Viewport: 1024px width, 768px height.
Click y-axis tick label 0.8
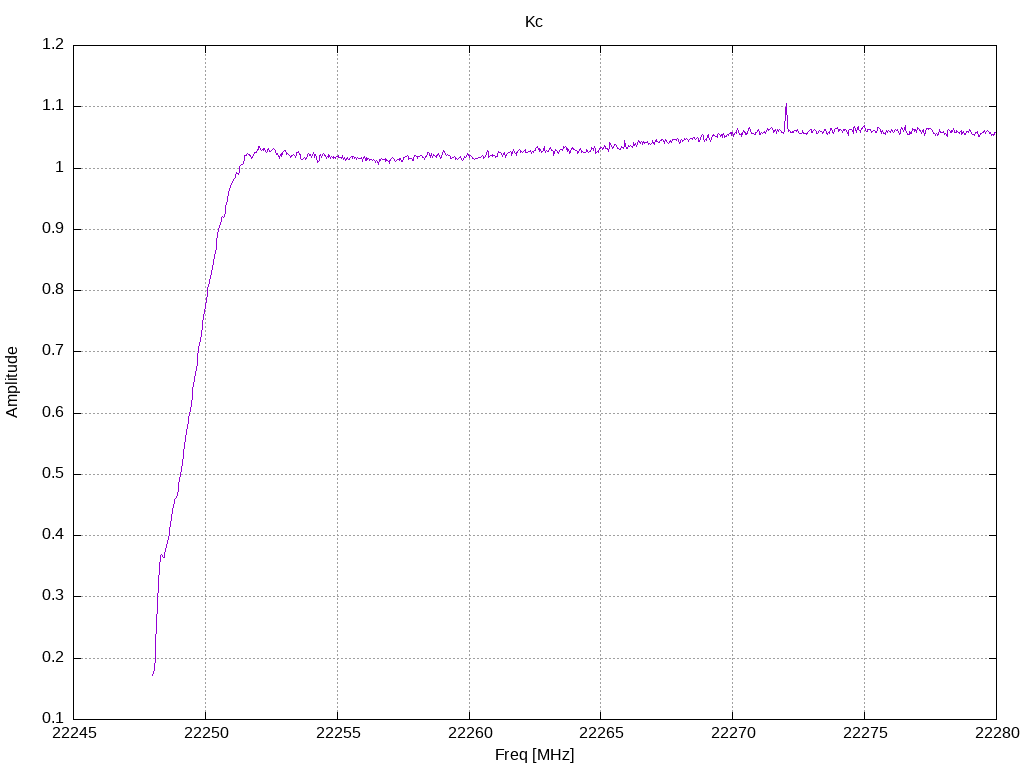click(x=53, y=290)
